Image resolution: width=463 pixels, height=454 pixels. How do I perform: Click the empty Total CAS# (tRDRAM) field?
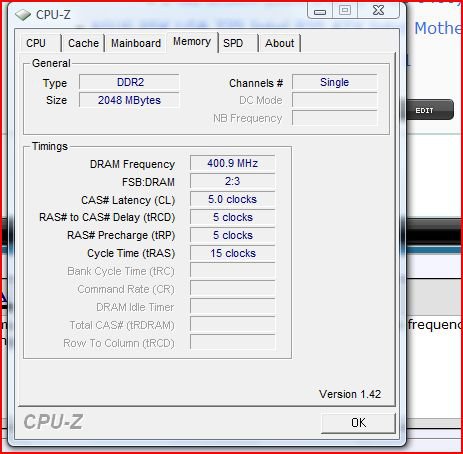(233, 325)
